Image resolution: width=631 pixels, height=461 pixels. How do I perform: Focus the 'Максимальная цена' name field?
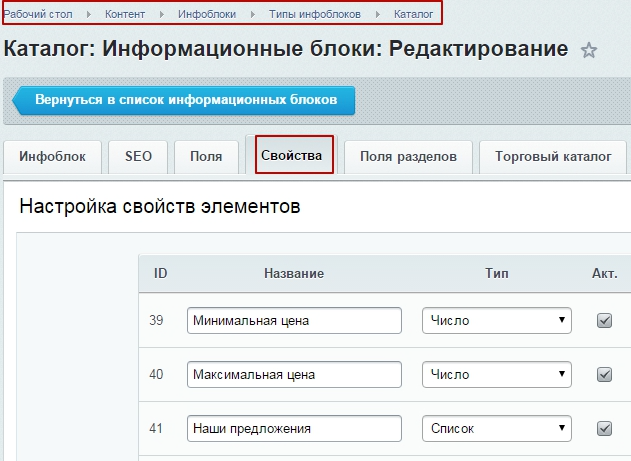click(294, 375)
